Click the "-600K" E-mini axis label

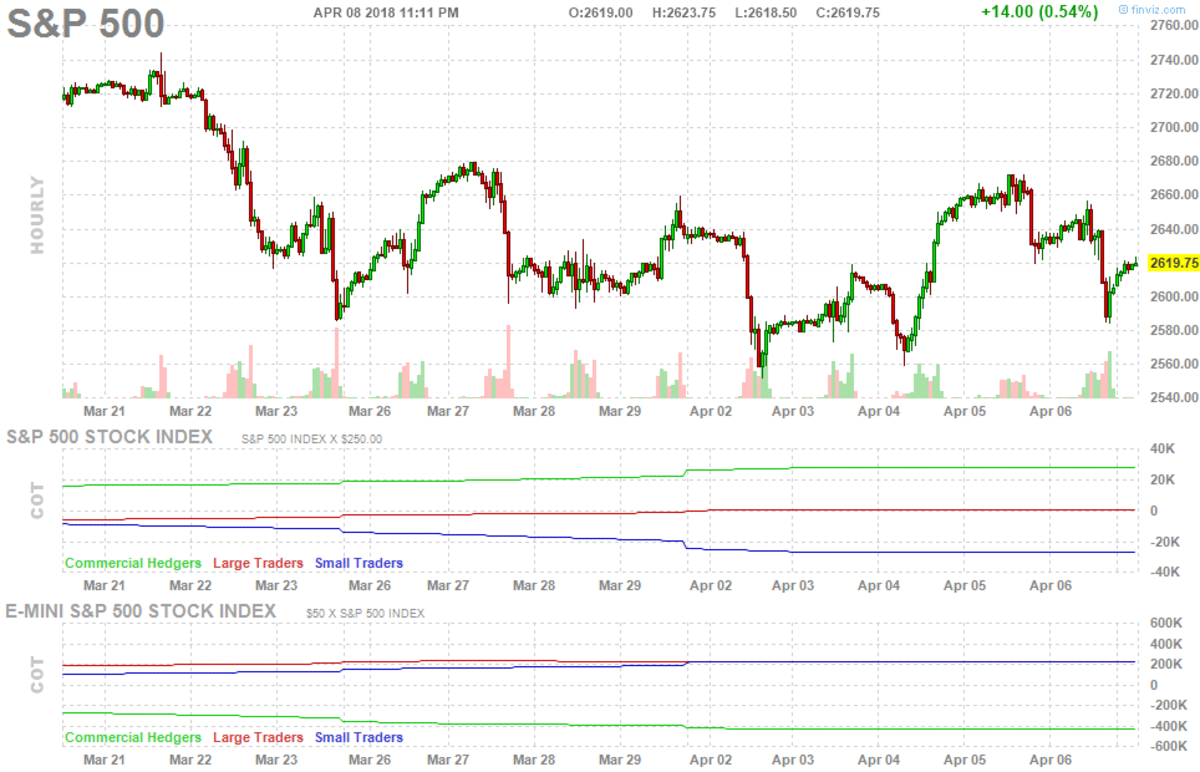(x=1169, y=747)
